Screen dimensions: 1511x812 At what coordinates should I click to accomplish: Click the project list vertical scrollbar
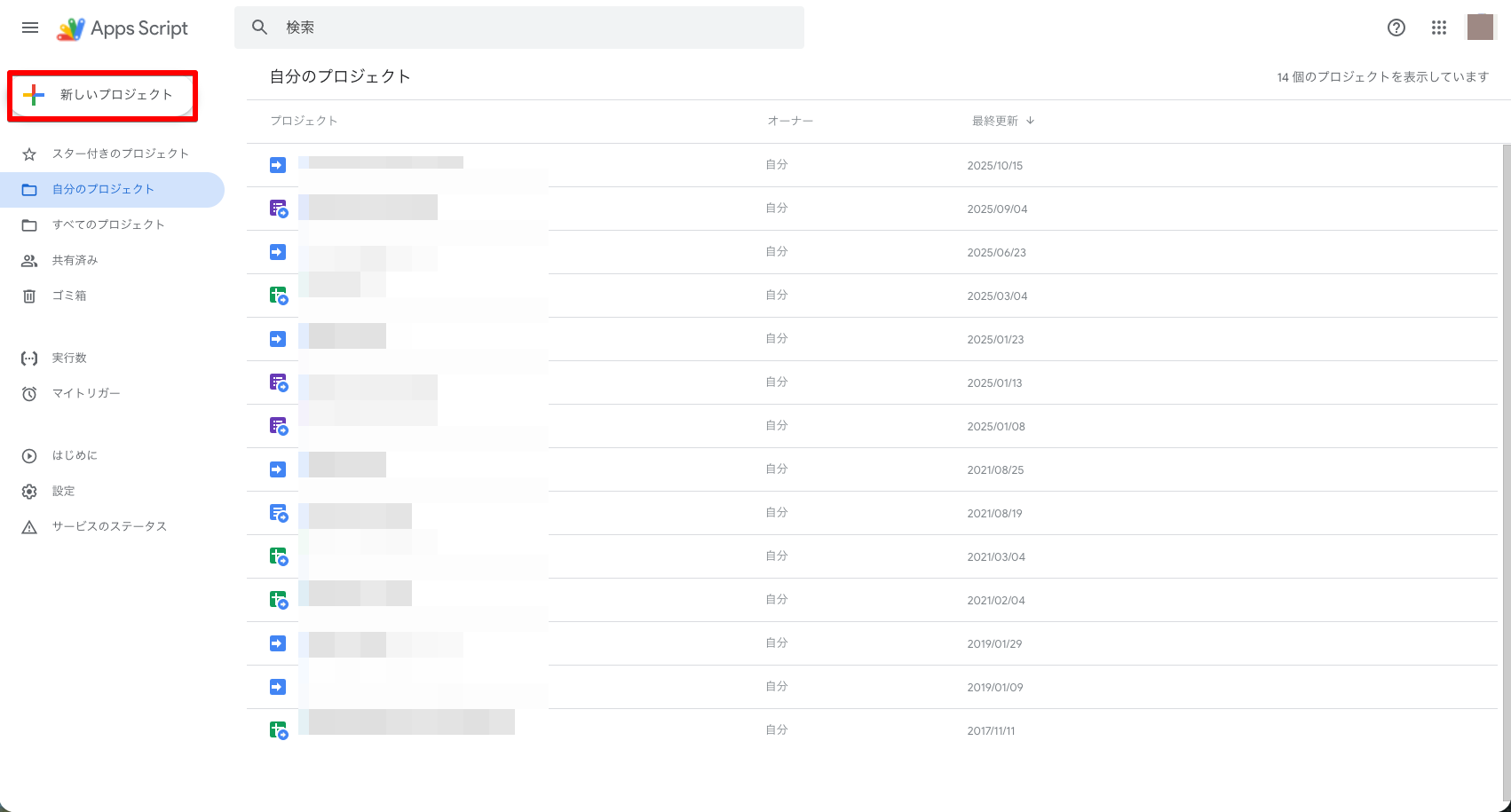click(1506, 444)
